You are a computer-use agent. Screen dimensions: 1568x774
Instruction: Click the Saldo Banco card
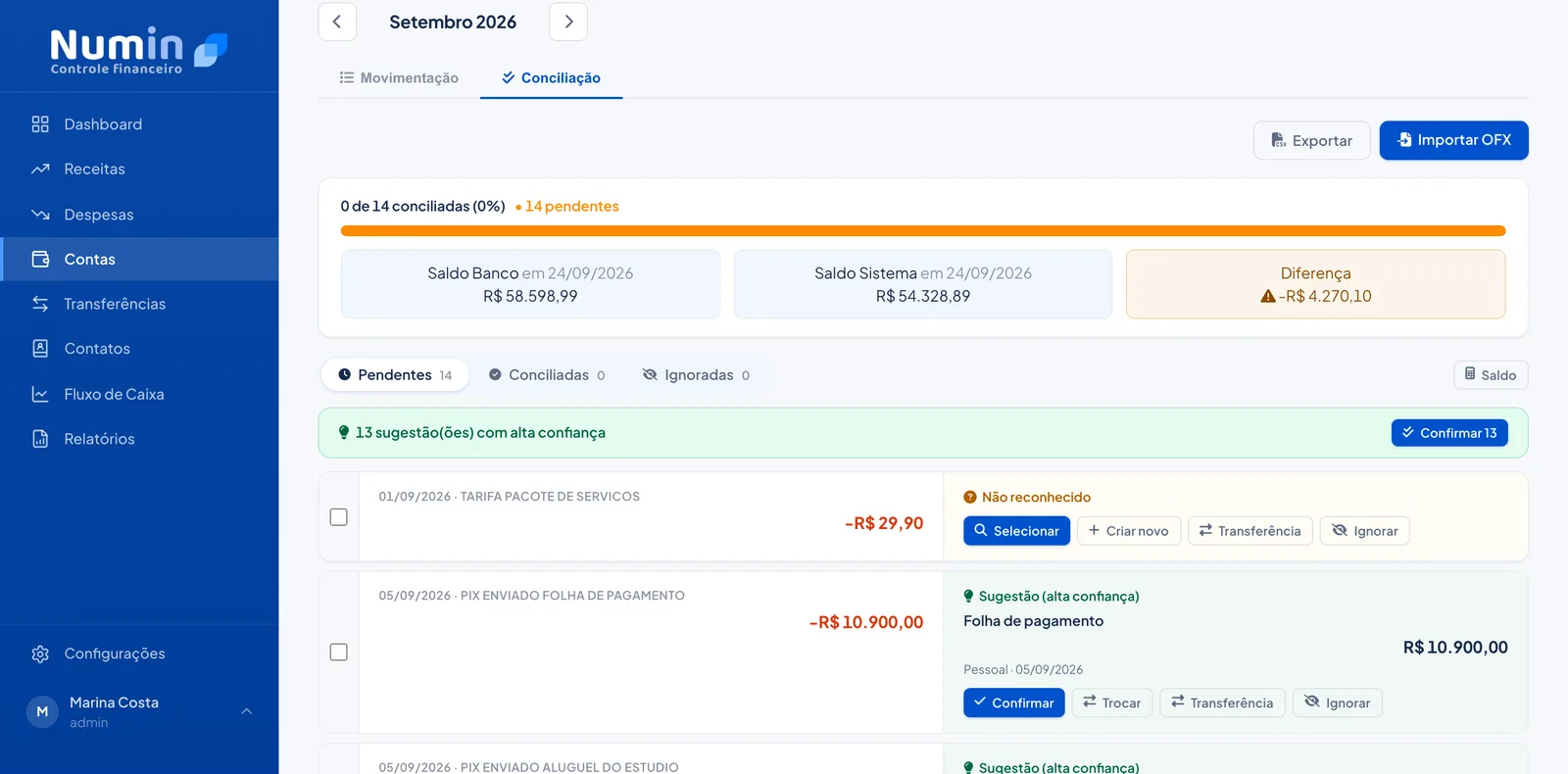tap(531, 284)
